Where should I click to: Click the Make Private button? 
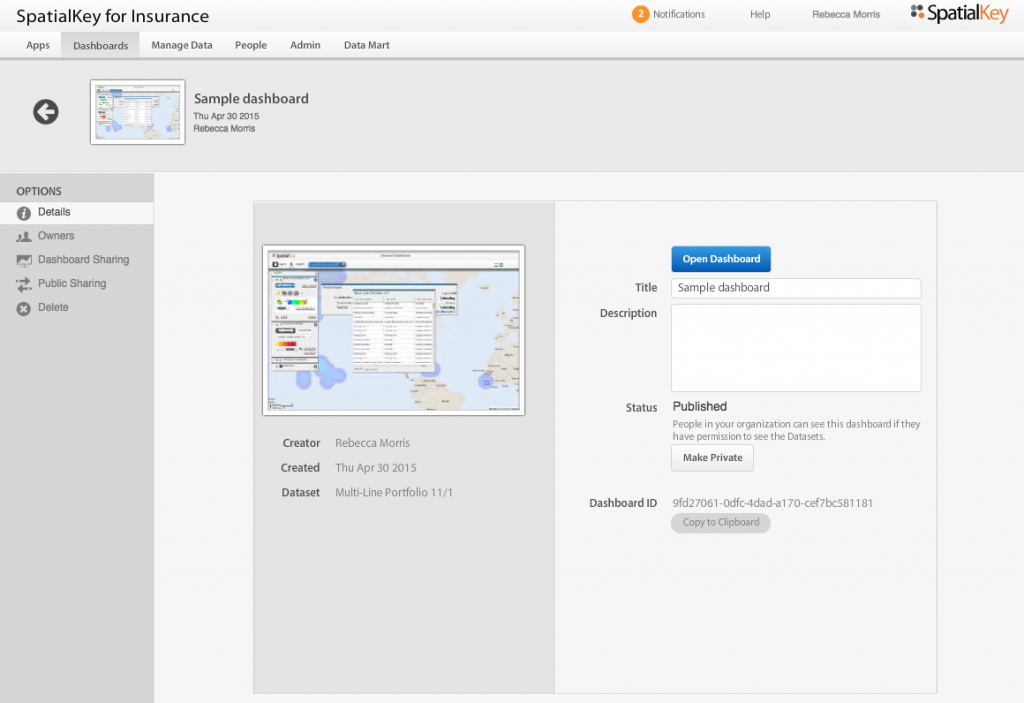click(x=712, y=457)
